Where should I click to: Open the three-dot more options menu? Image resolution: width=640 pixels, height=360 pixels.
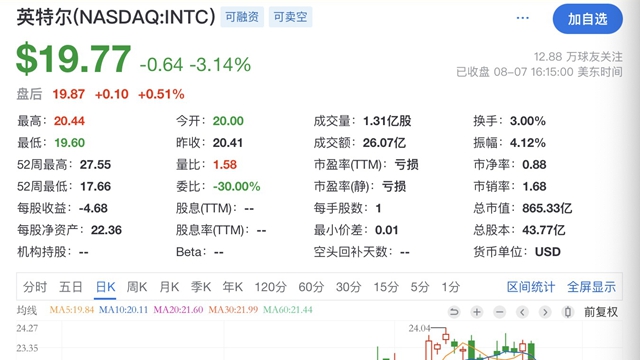tap(522, 18)
